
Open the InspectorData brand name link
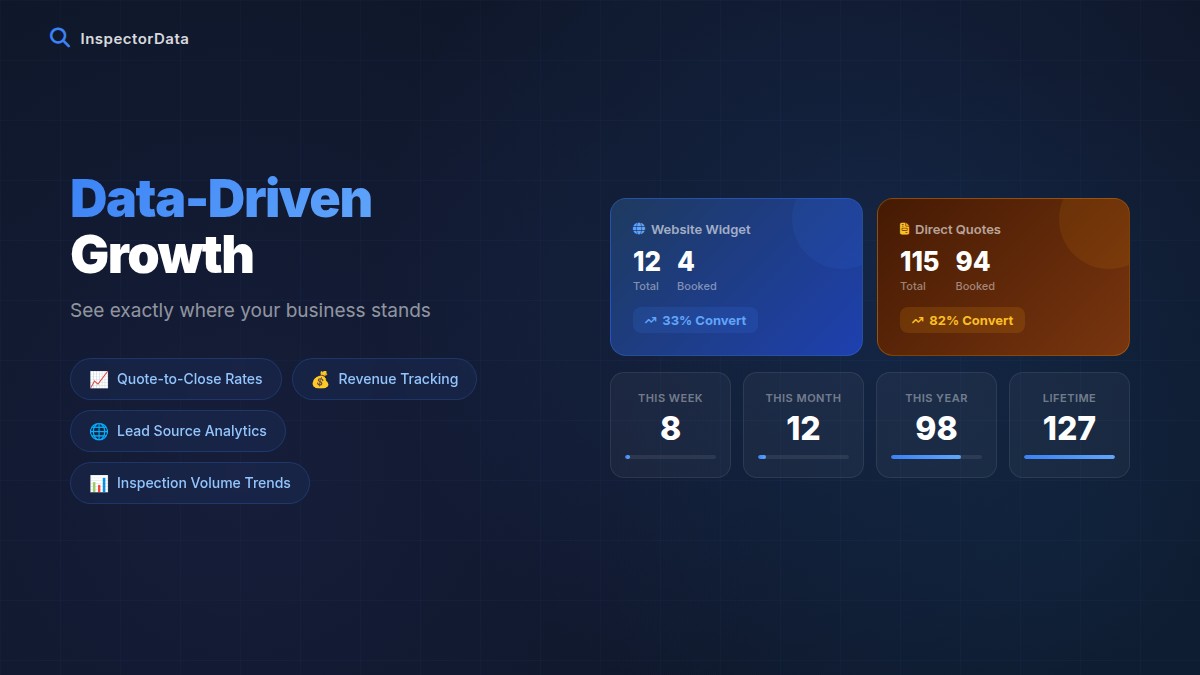pos(134,39)
